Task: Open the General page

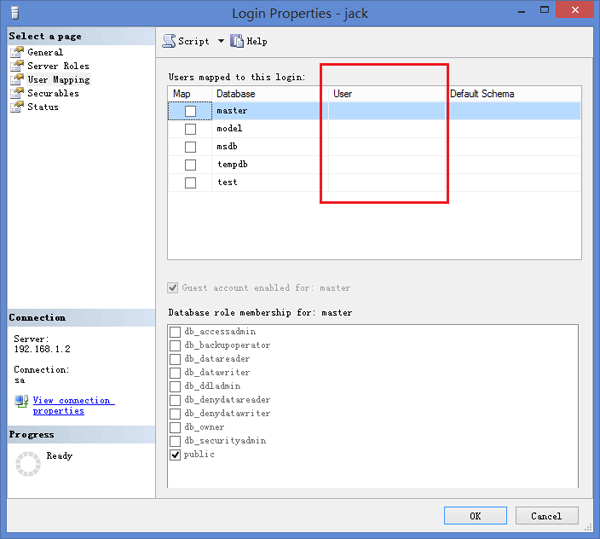Action: (x=45, y=52)
